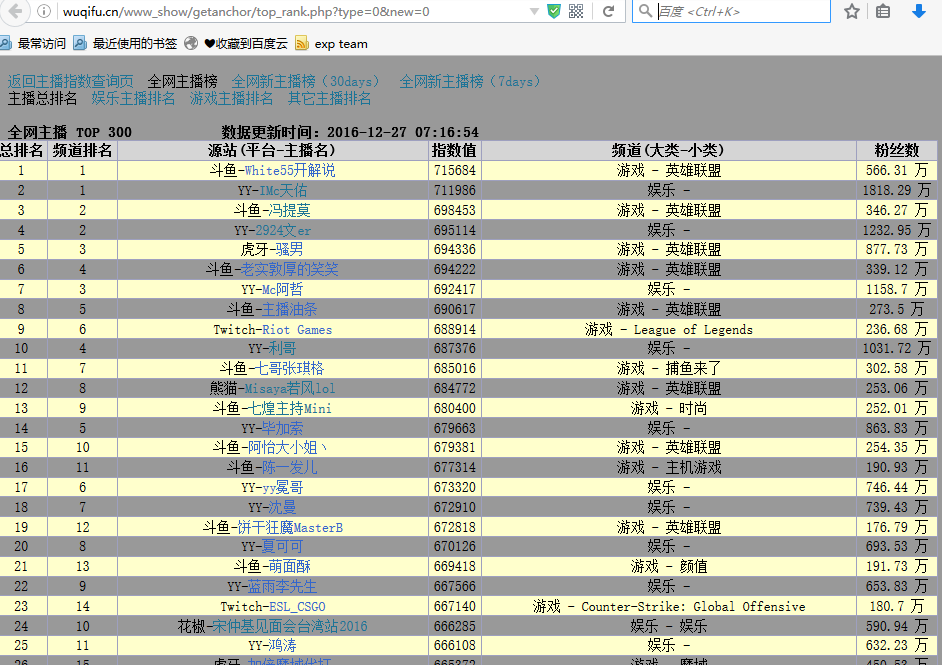Go to 返回主播指数查询页 link
The width and height of the screenshot is (942, 665).
coord(70,81)
